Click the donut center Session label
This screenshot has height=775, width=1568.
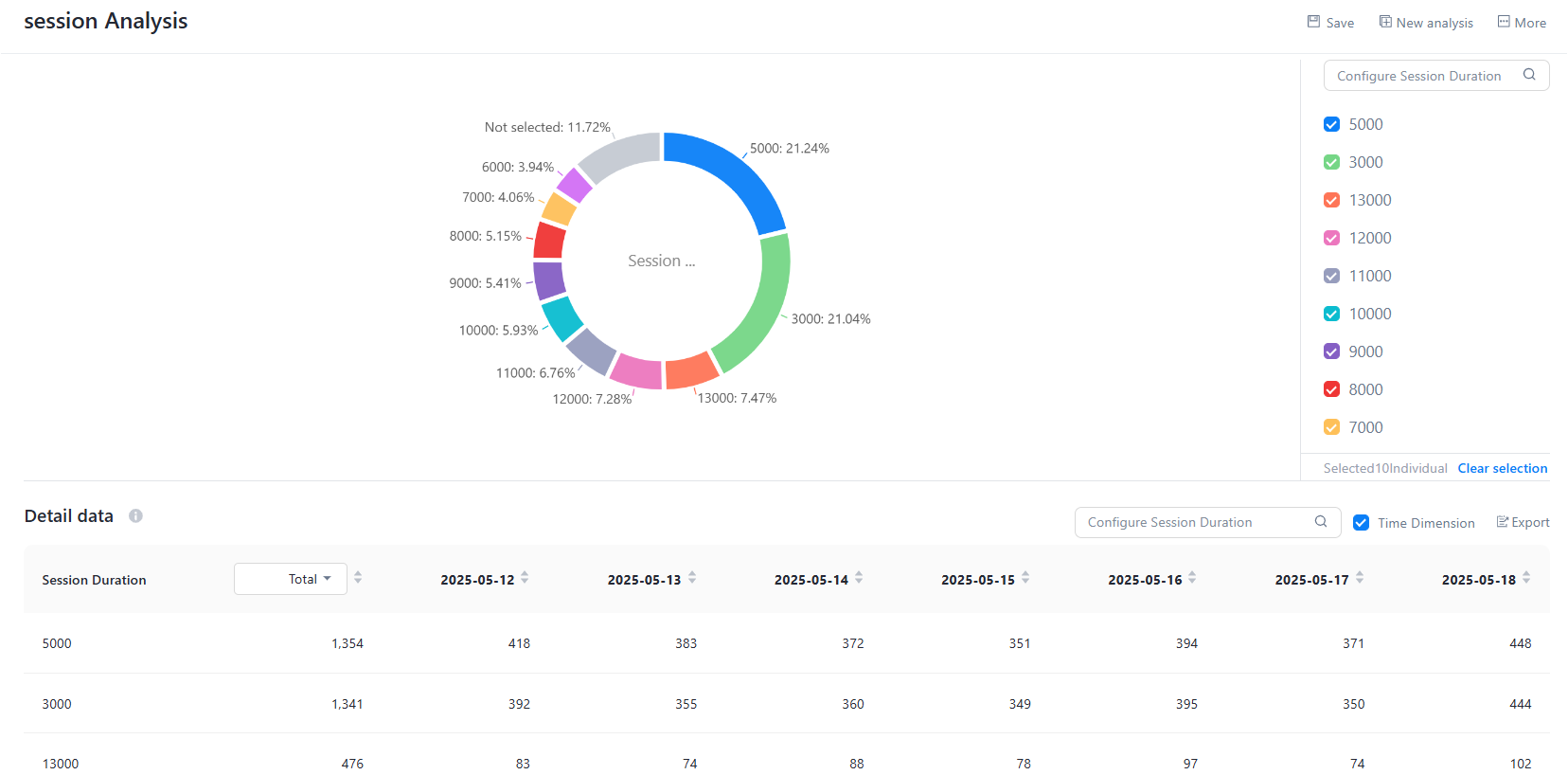tap(662, 261)
